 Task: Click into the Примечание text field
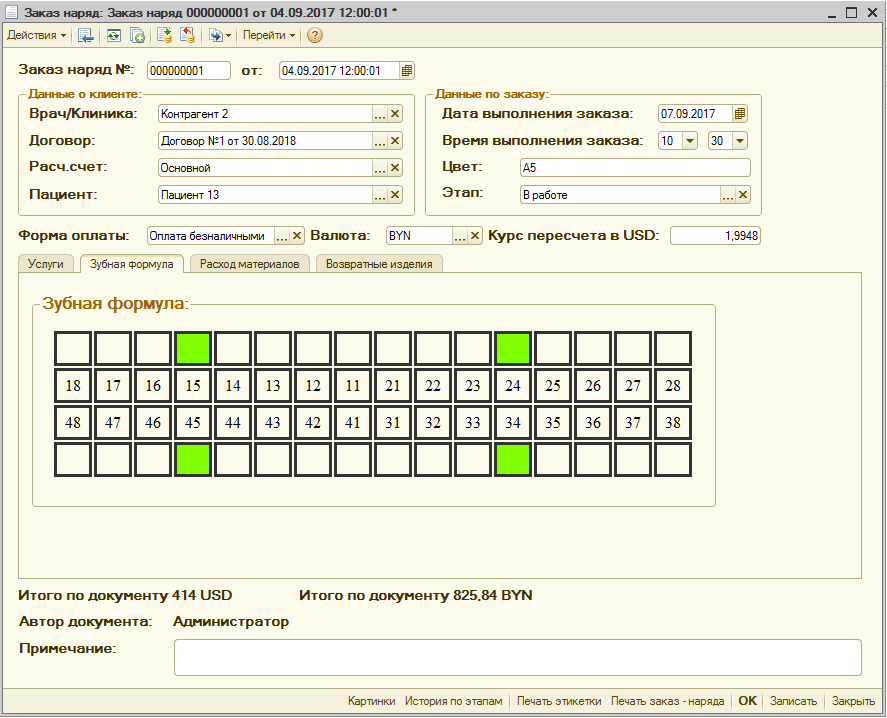(517, 657)
